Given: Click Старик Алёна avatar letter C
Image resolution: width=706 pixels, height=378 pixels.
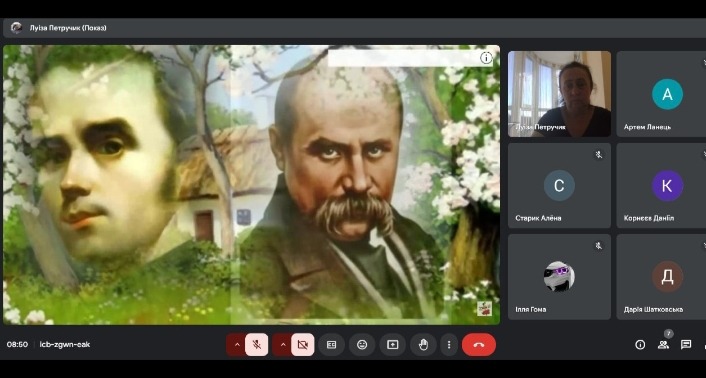Looking at the screenshot, I should (559, 185).
